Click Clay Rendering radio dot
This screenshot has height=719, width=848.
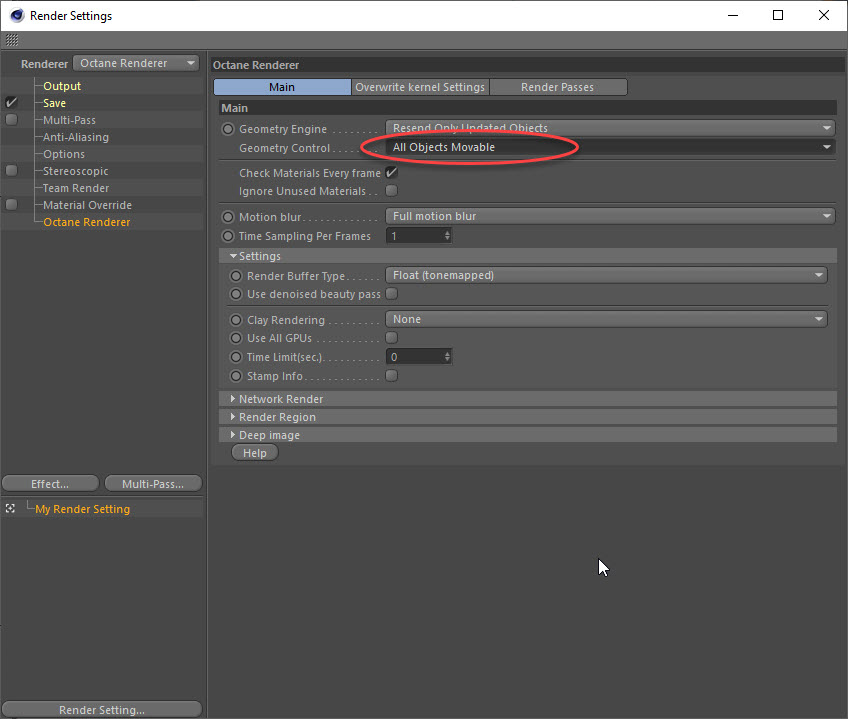click(x=236, y=320)
